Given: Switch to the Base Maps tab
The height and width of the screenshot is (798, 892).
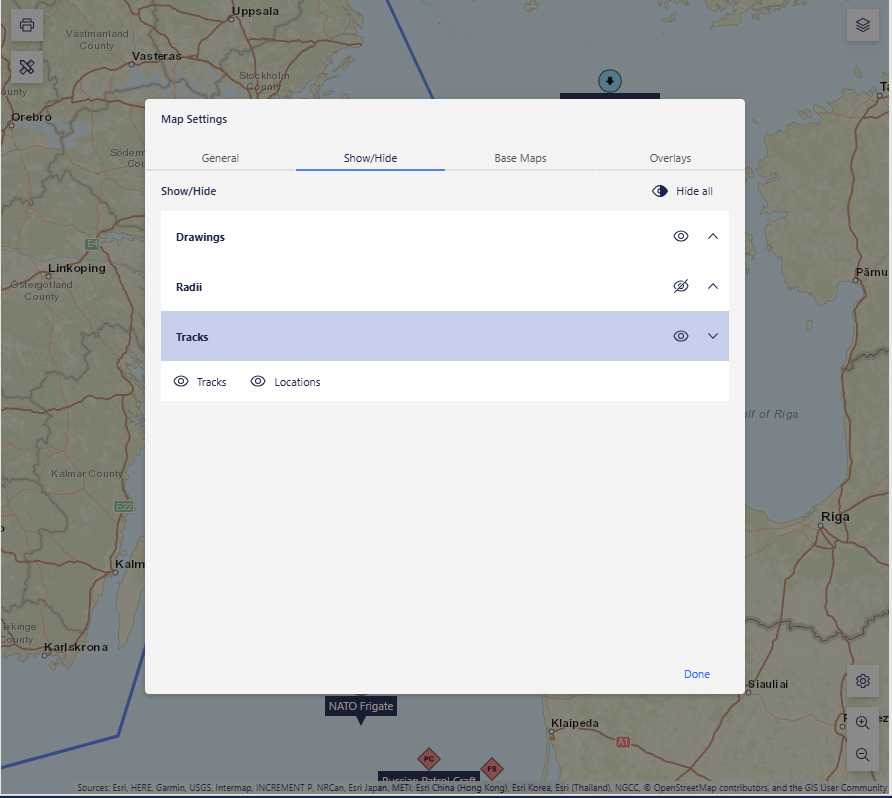Looking at the screenshot, I should [x=520, y=158].
